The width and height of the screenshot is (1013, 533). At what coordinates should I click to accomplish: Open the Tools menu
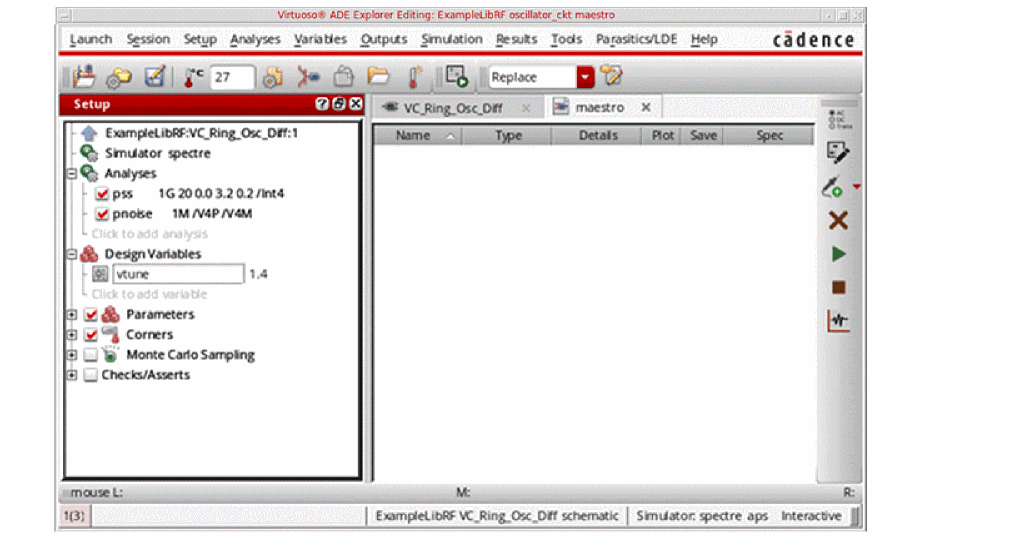[x=566, y=39]
